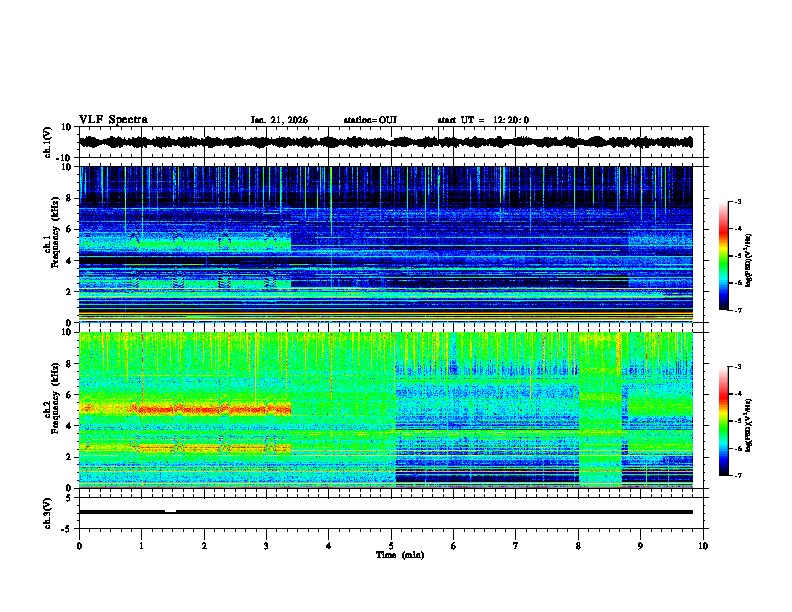
Task: Click the "-7" label on ch.2 color bar
Action: coord(738,476)
